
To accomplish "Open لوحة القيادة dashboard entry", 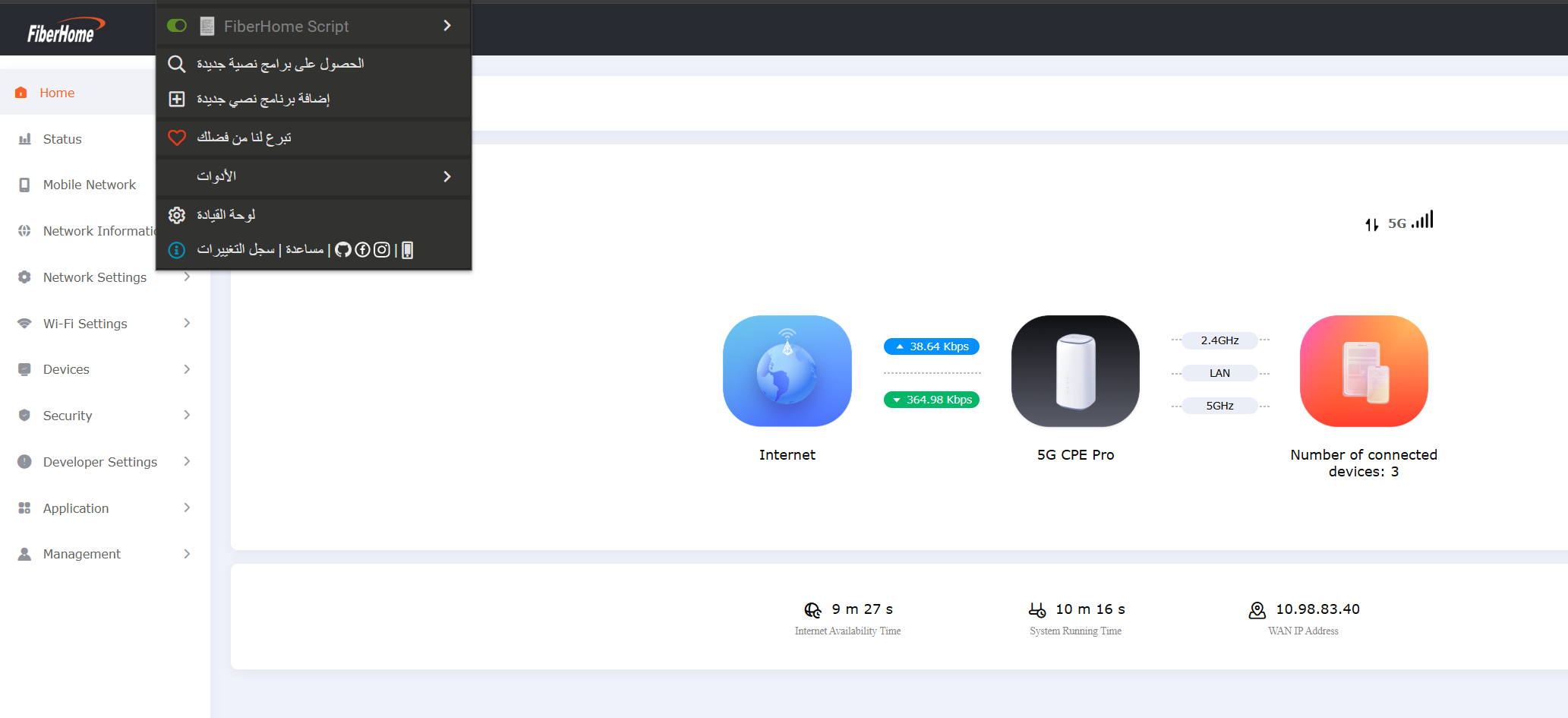I will coord(226,215).
